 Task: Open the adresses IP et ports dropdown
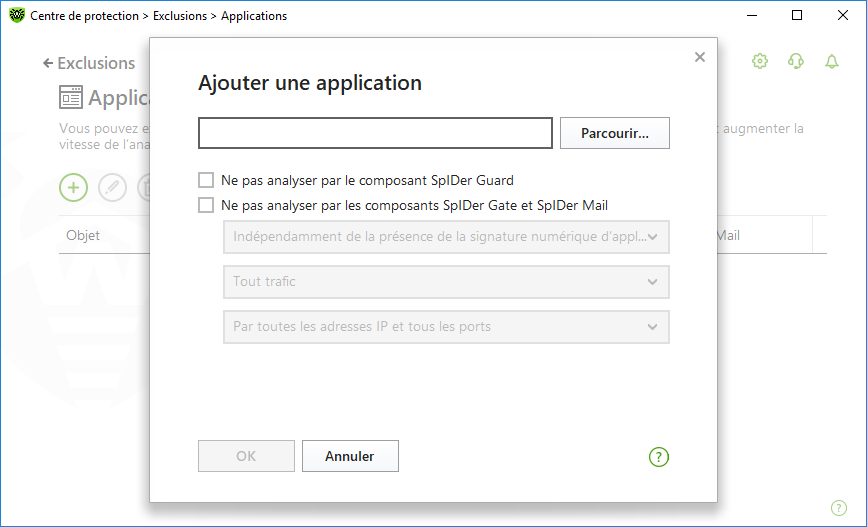[x=446, y=326]
